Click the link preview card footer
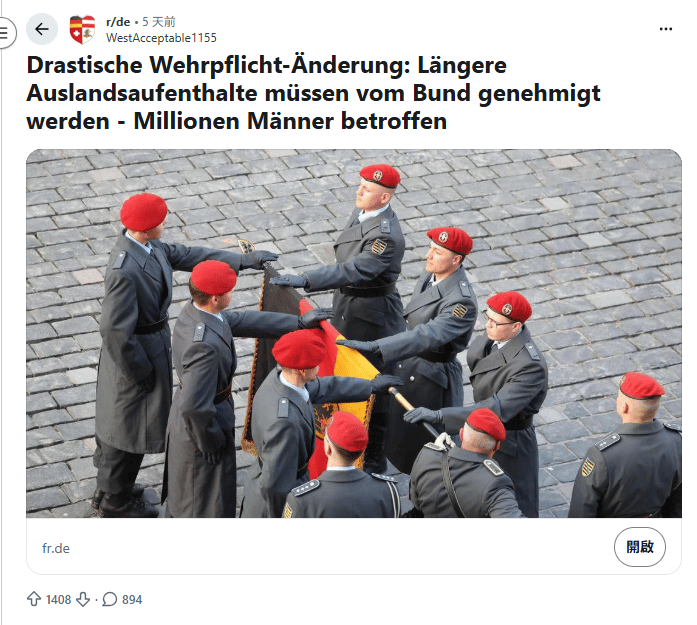Viewport: 697px width, 625px height. (x=354, y=546)
